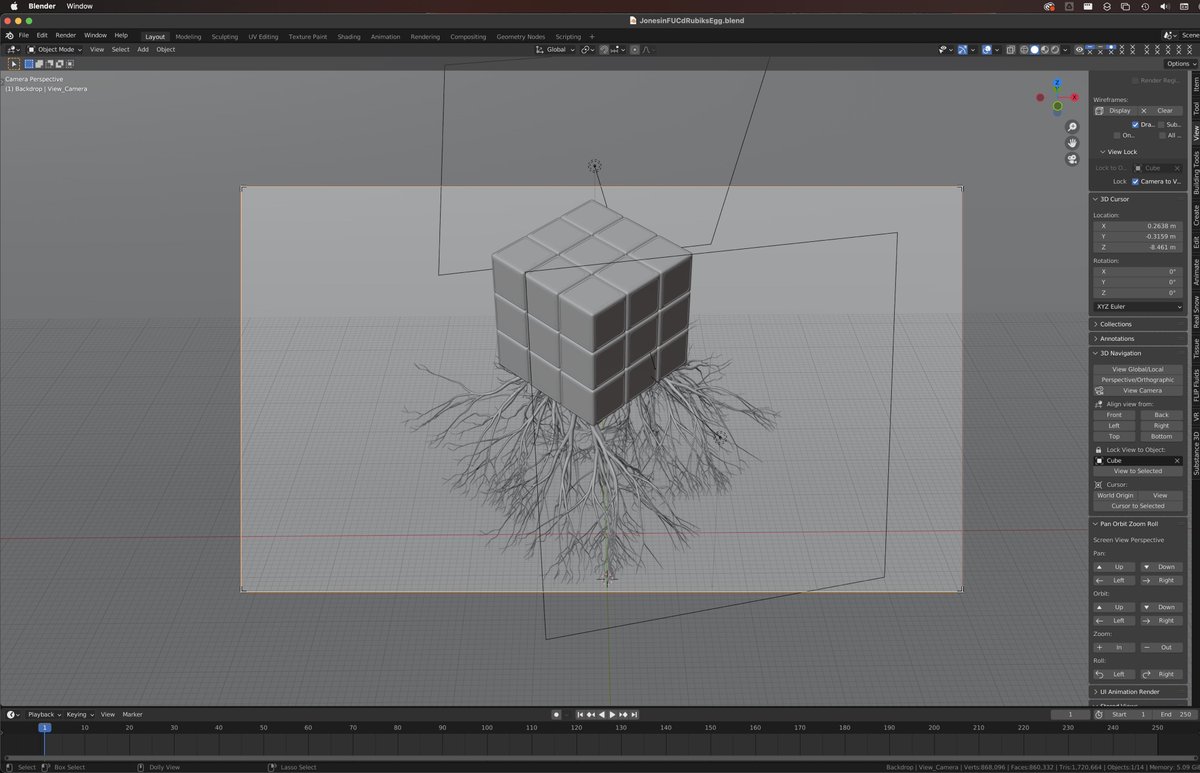Toggle viewport overlays button

985,49
